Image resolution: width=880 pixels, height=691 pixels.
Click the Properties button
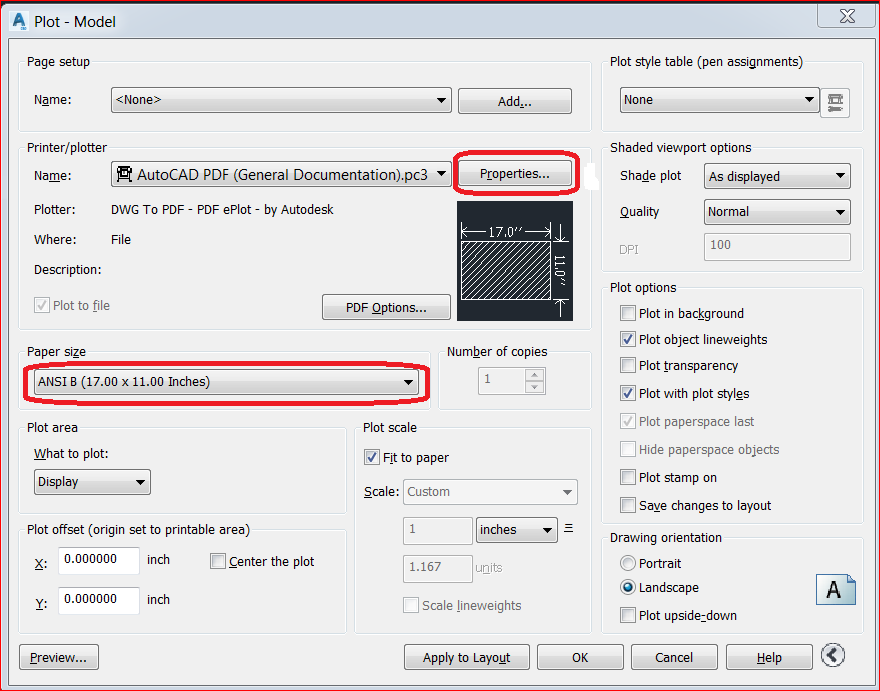click(x=515, y=173)
